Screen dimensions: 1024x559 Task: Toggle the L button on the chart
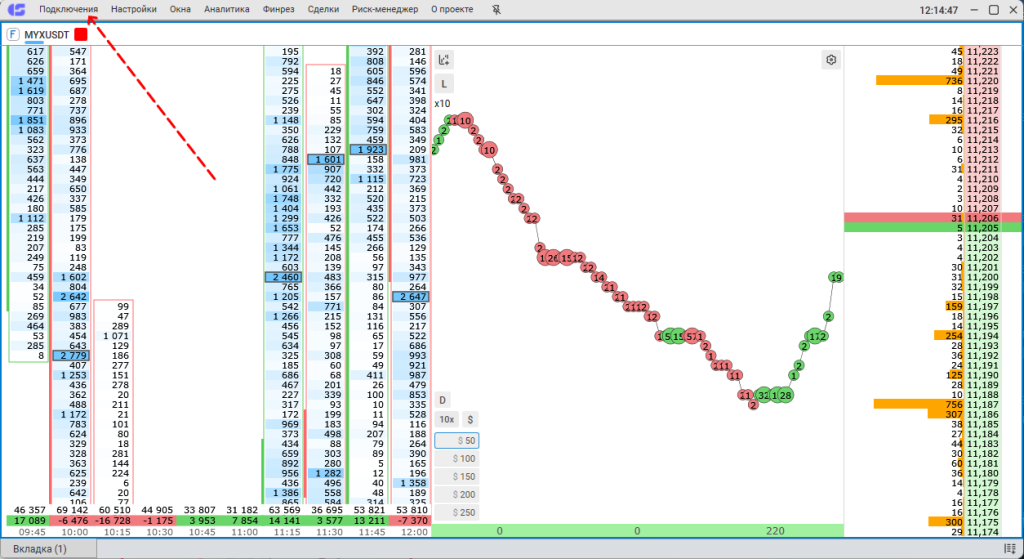point(444,84)
